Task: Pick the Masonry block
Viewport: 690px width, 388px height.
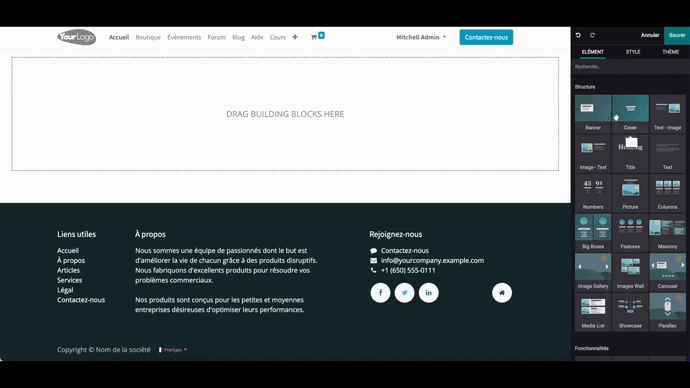Action: click(668, 232)
